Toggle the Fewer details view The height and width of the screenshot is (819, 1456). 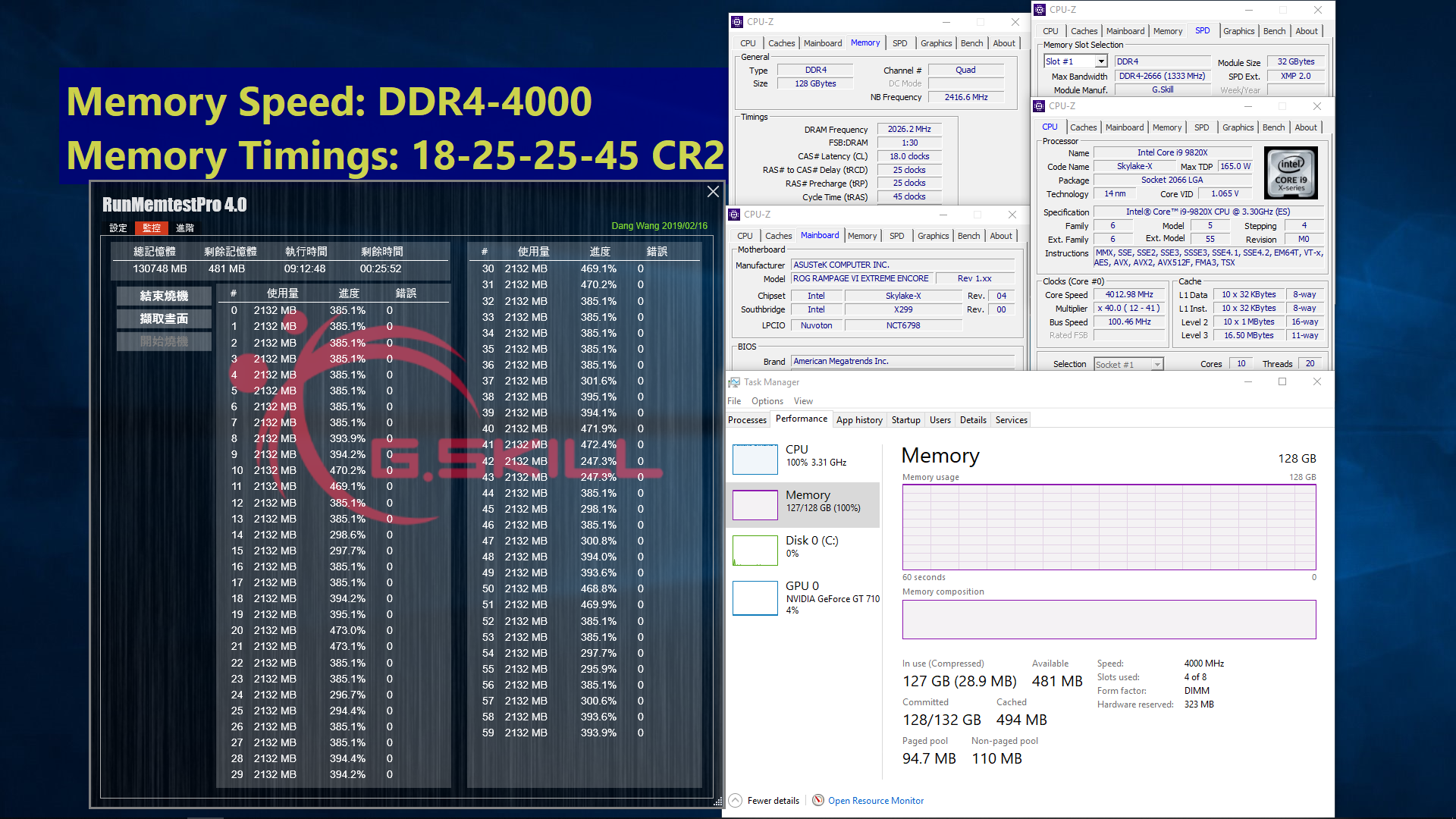(x=773, y=800)
